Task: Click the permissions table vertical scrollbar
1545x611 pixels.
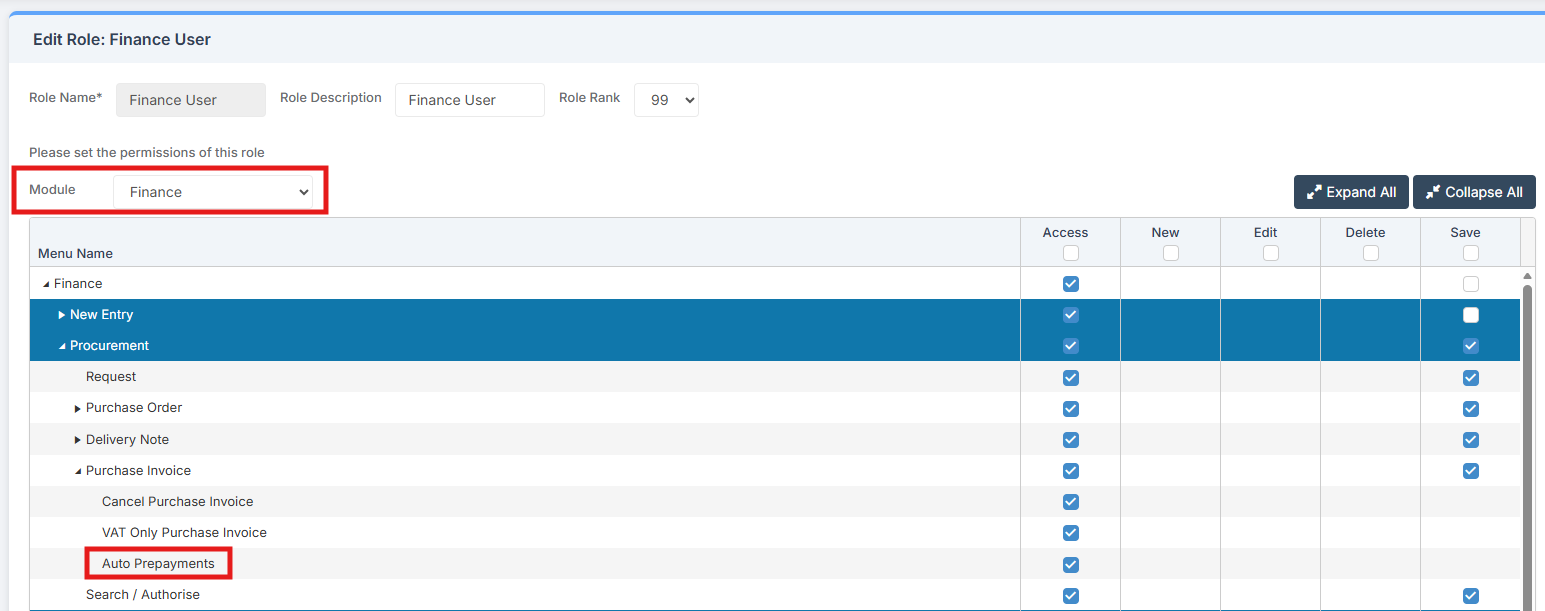Action: coord(1526,440)
